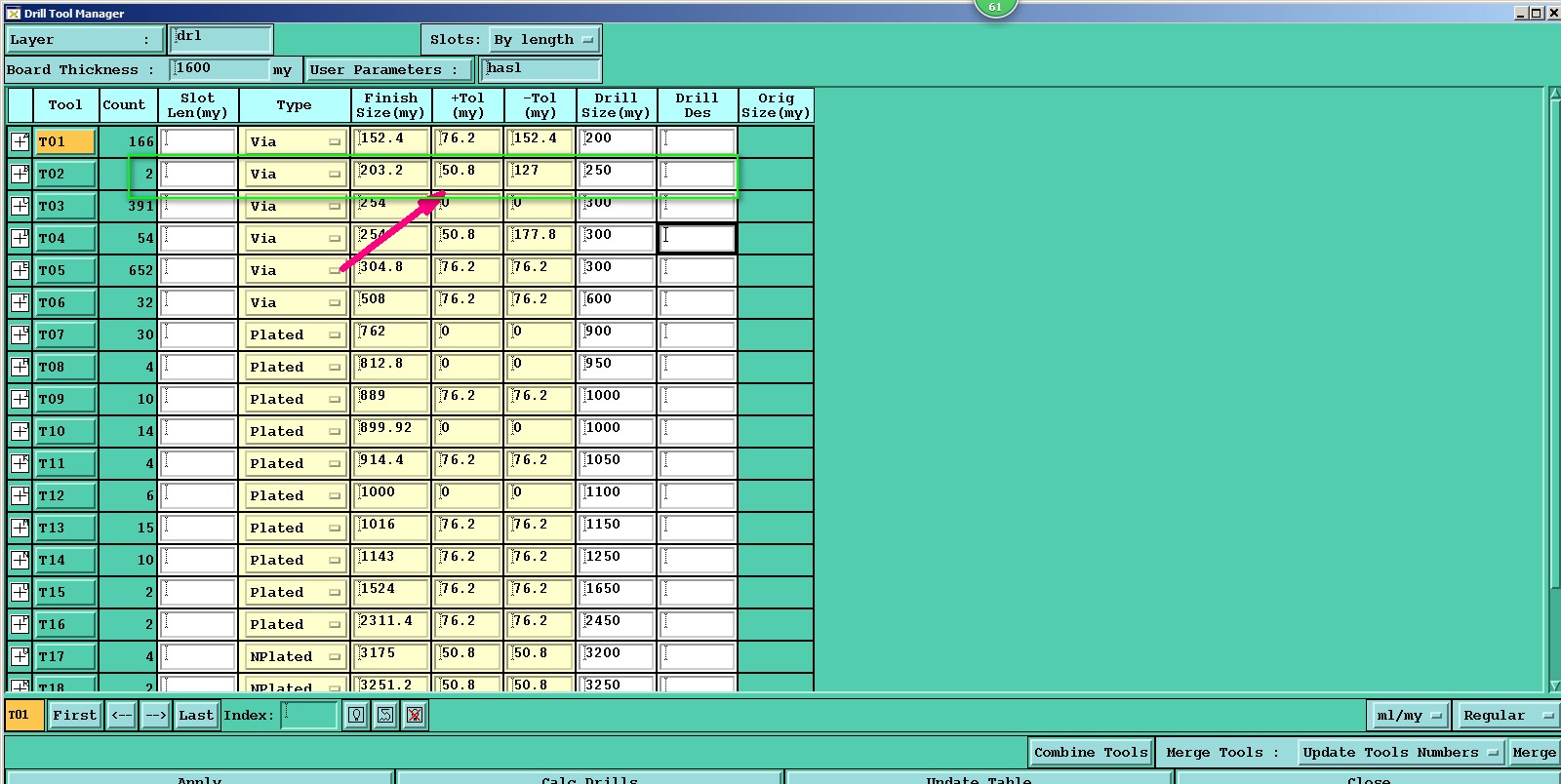1561x784 pixels.
Task: Click the T01 row plus icon
Action: 20,141
